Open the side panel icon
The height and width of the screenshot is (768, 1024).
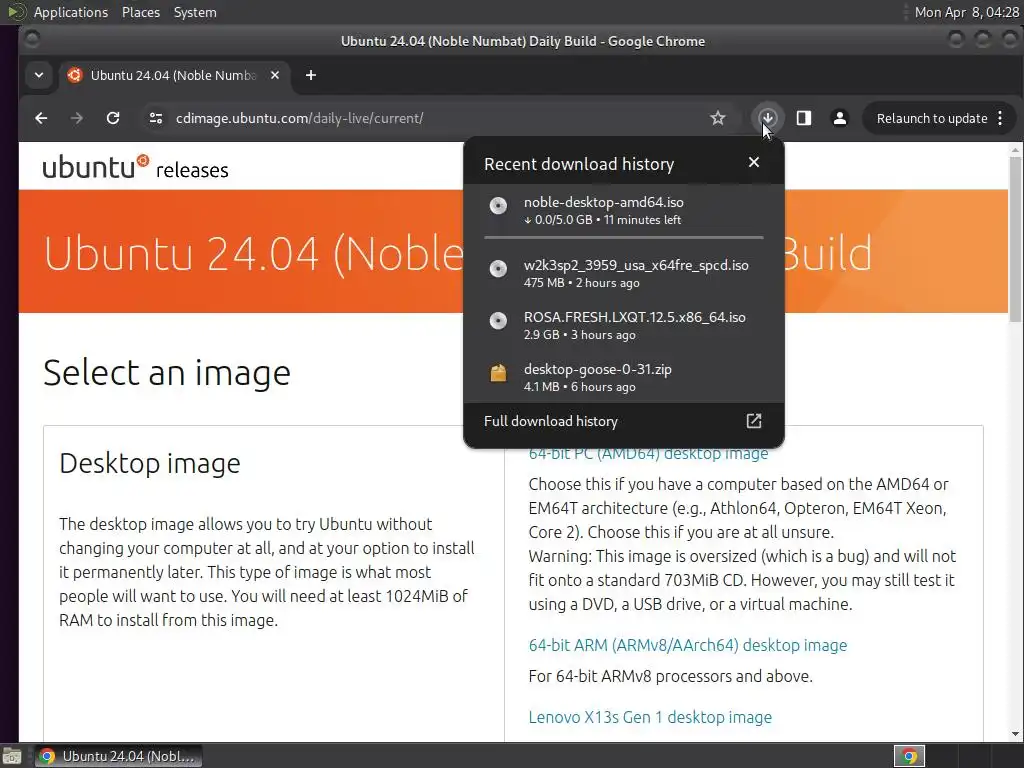point(804,118)
